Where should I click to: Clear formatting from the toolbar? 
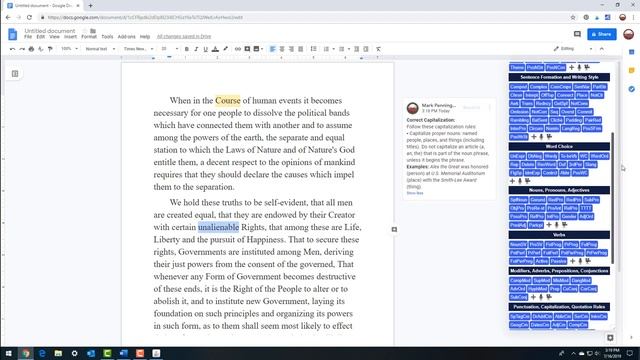pyautogui.click(x=378, y=49)
